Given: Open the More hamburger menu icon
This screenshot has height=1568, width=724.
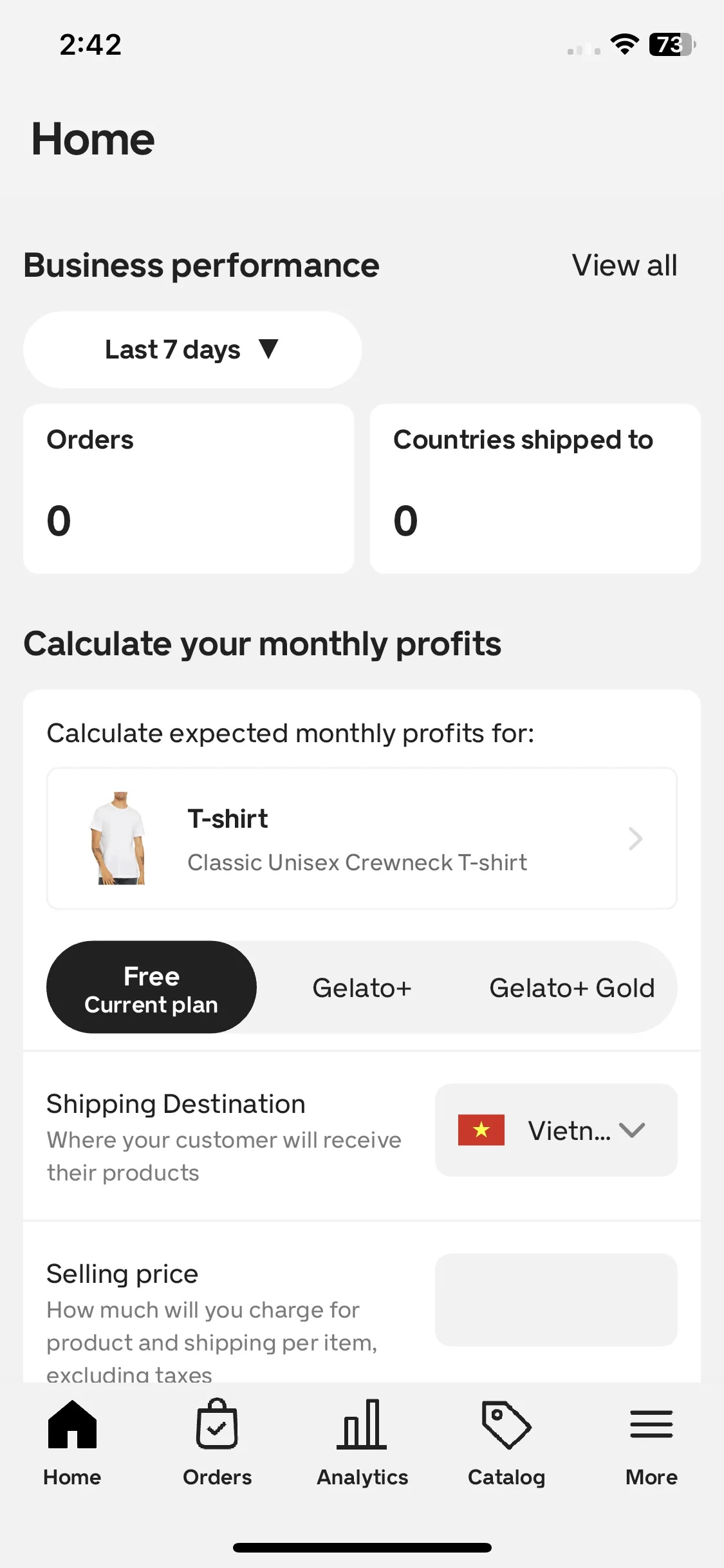Looking at the screenshot, I should (x=651, y=1424).
